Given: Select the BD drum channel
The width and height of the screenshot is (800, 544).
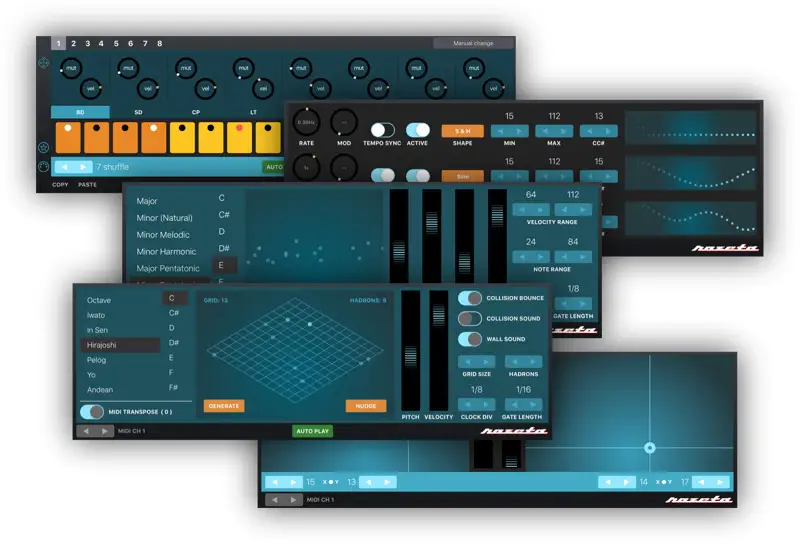Looking at the screenshot, I should (80, 112).
